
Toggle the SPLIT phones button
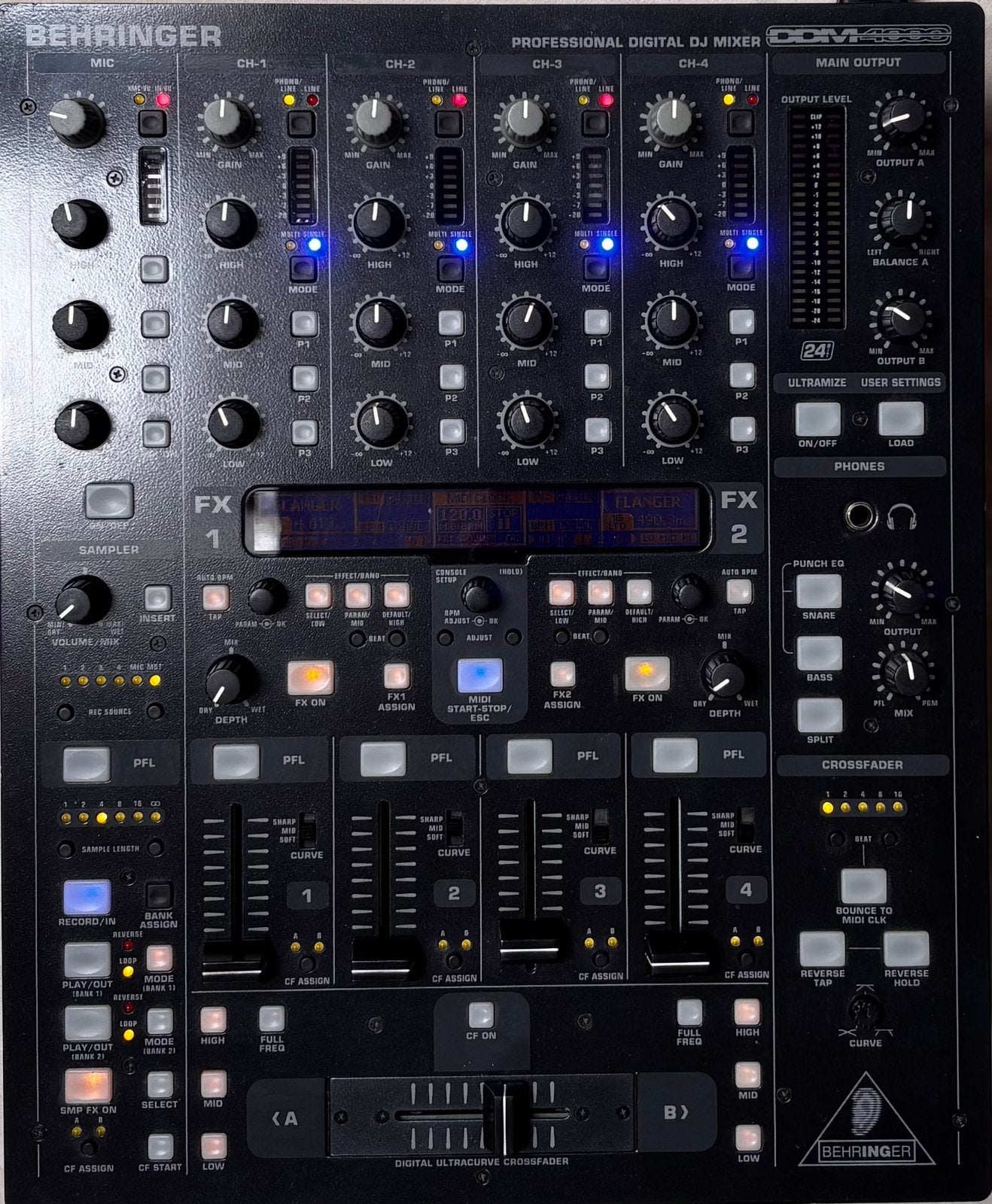pyautogui.click(x=820, y=716)
